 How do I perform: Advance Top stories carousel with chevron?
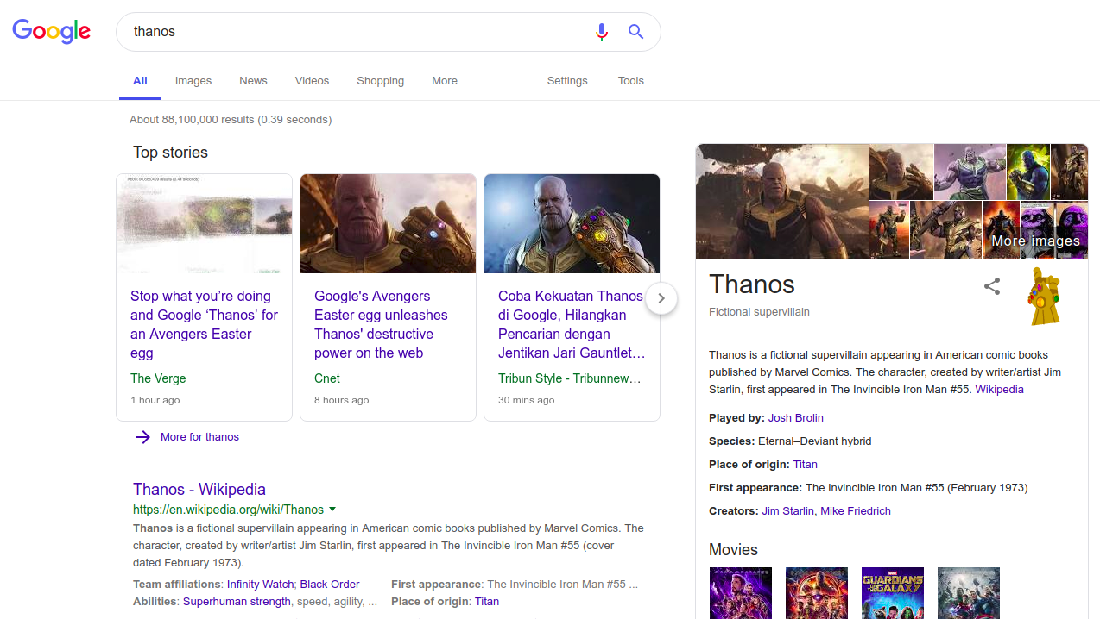click(x=661, y=298)
